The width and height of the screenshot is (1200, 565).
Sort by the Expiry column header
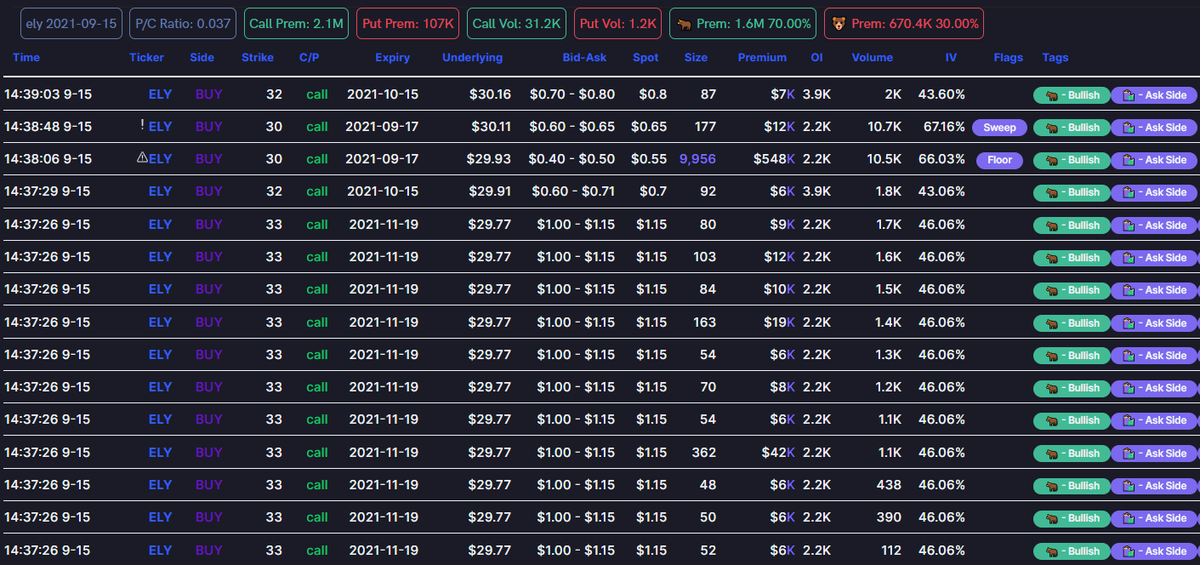coord(393,58)
